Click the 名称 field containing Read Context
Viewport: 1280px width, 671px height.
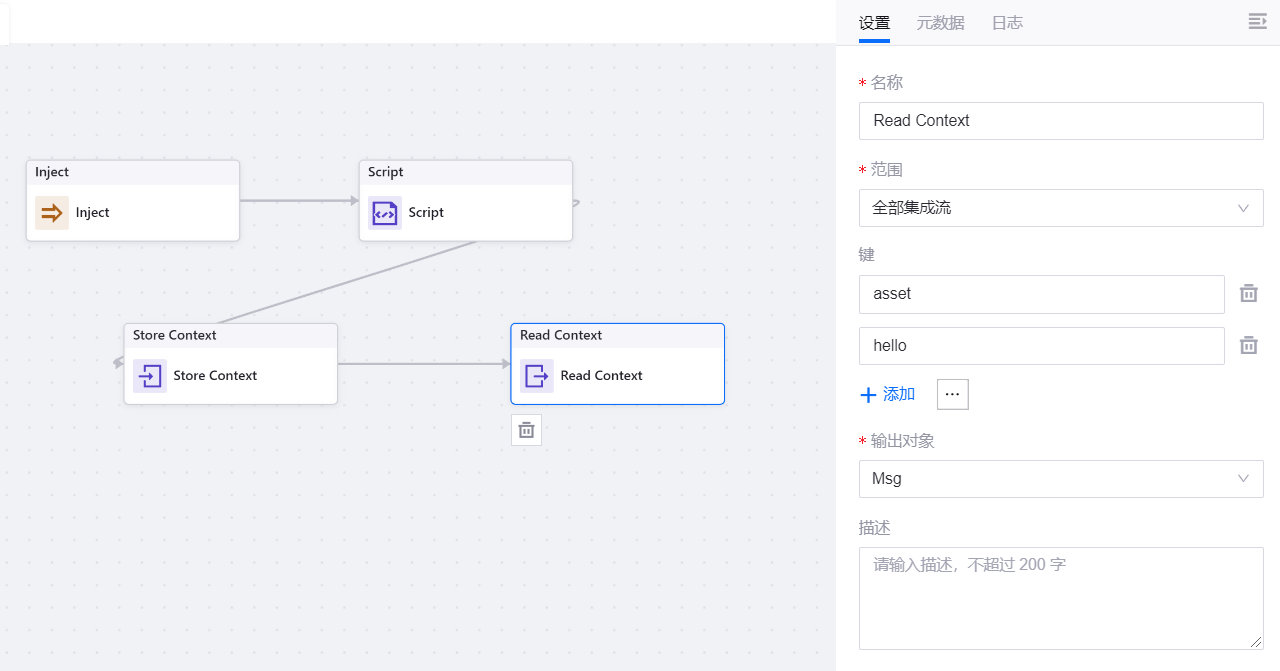click(1060, 121)
